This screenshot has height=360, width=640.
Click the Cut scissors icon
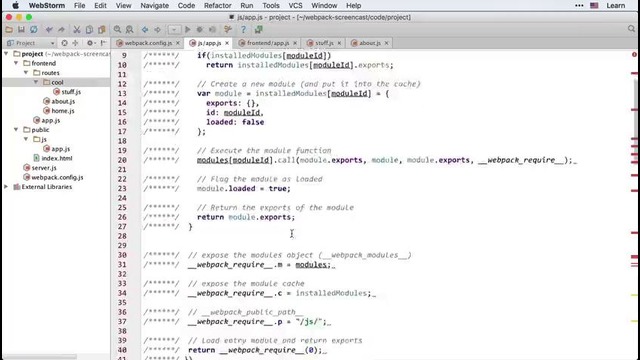point(77,29)
